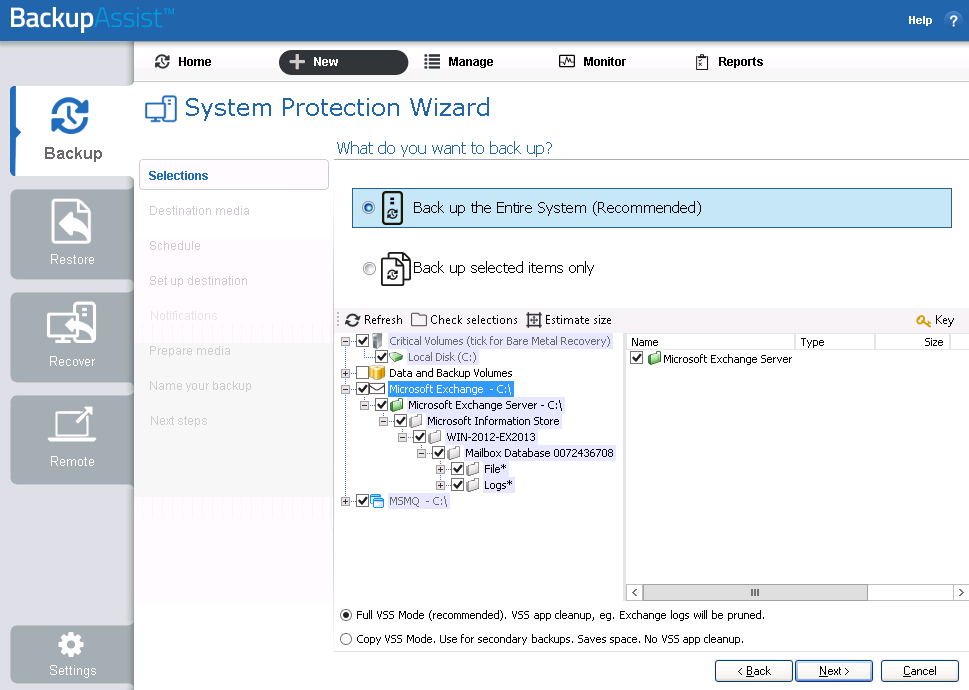The height and width of the screenshot is (690, 969).
Task: Switch to the Monitor tab
Action: tap(592, 62)
